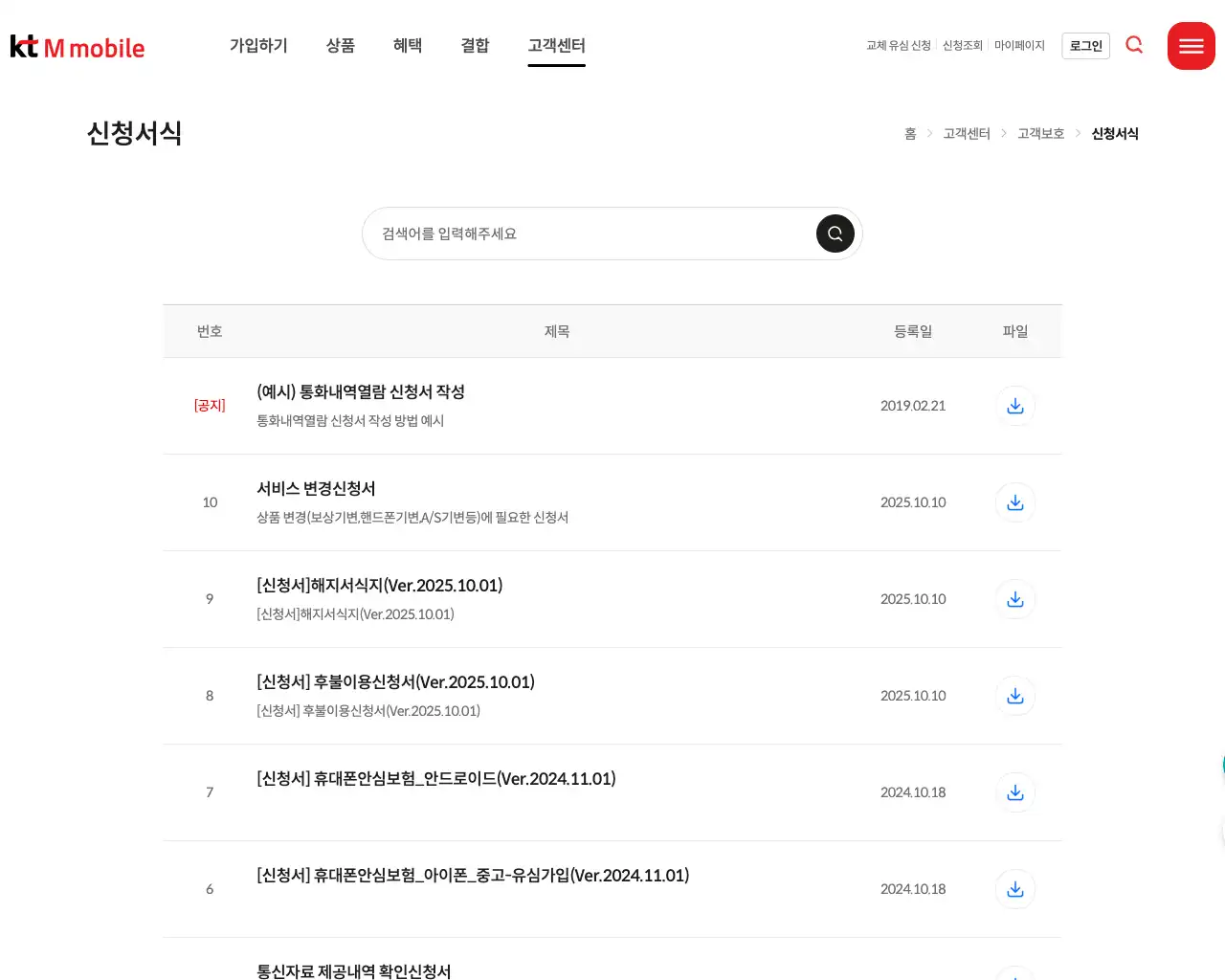Download the 휴대폰안심보험 아이폰 form
The image size is (1225, 980).
tap(1014, 889)
